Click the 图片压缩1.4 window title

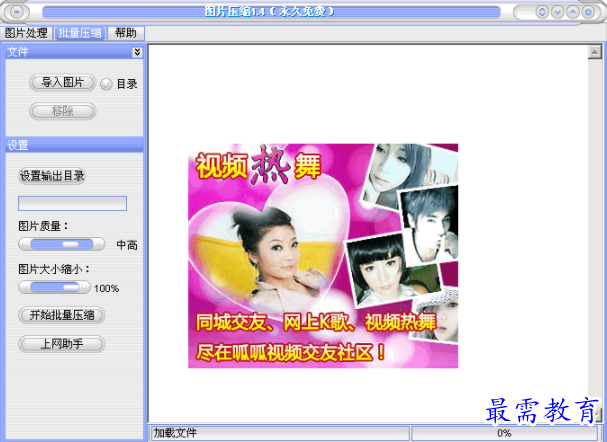269,12
